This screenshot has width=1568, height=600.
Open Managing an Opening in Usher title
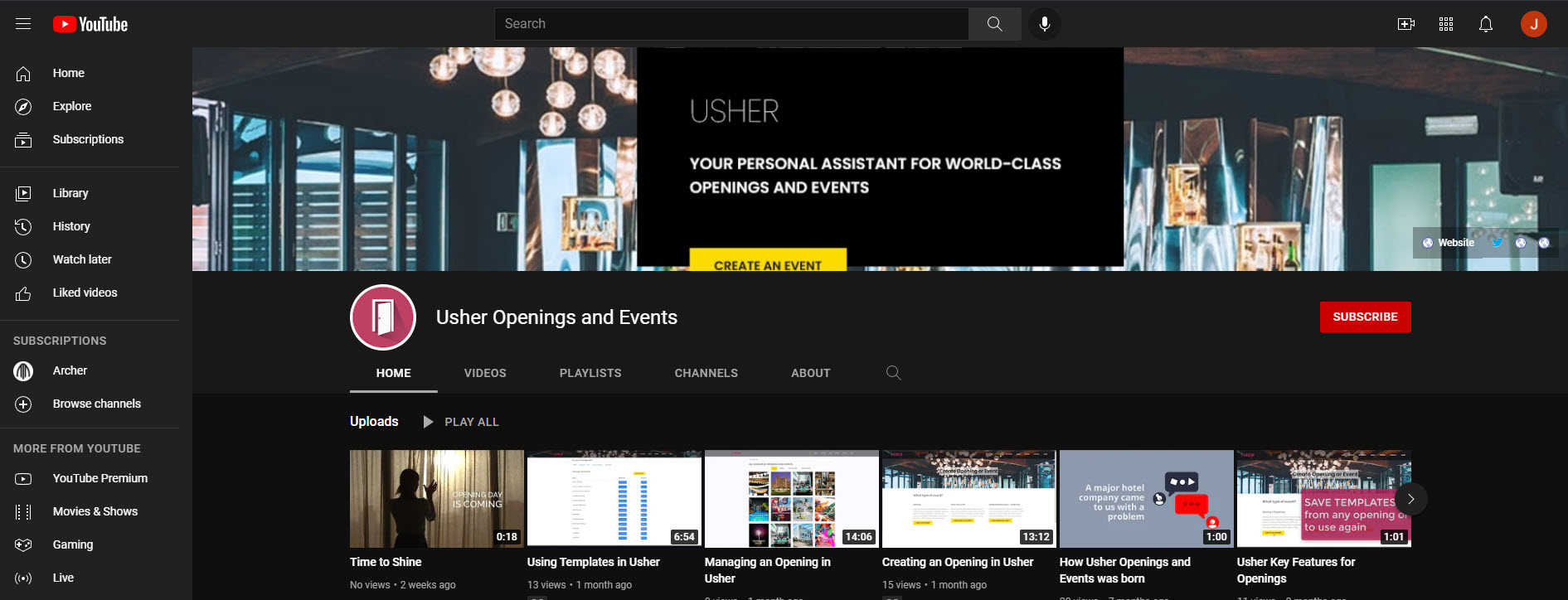point(768,570)
